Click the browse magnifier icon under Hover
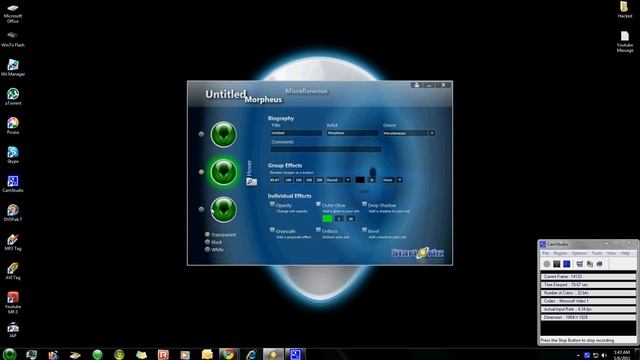Screen dimensions: 640x360 coord(251,182)
